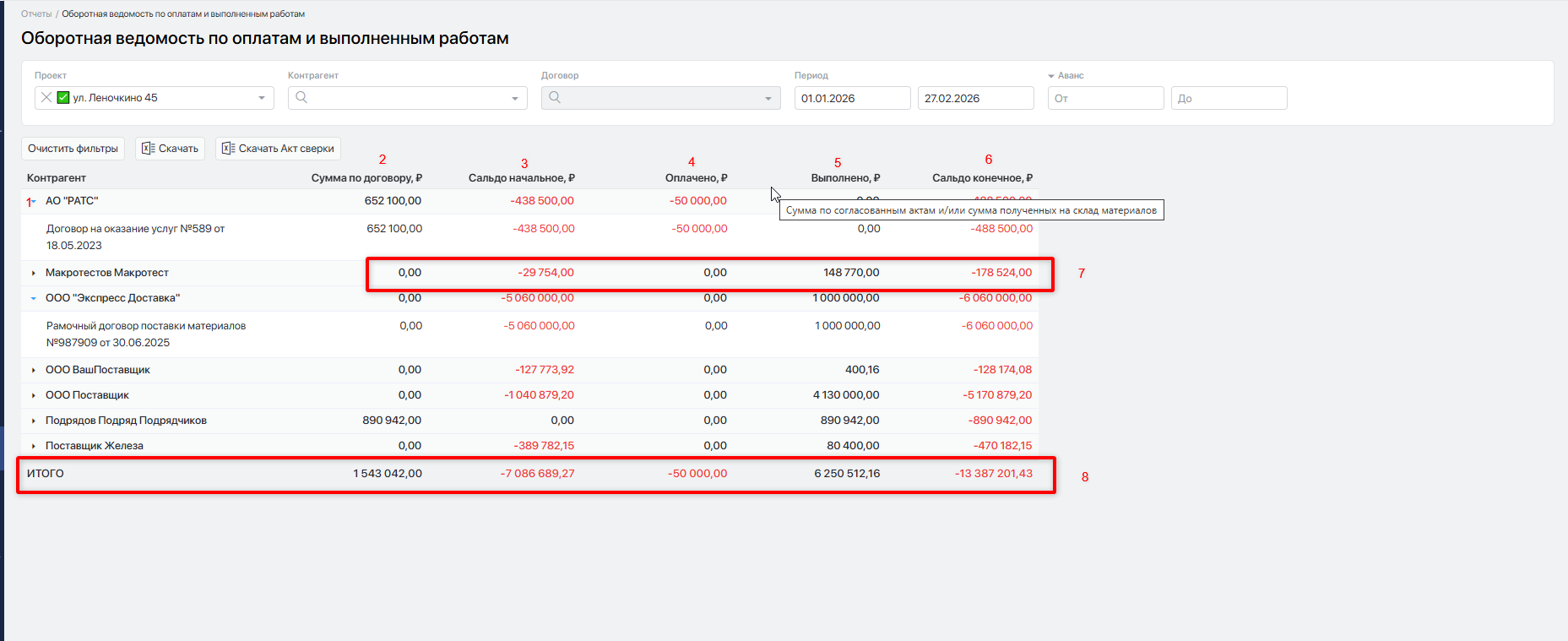Click the period start date field 01.01.2026
Viewport: 1568px width, 641px height.
coord(851,99)
